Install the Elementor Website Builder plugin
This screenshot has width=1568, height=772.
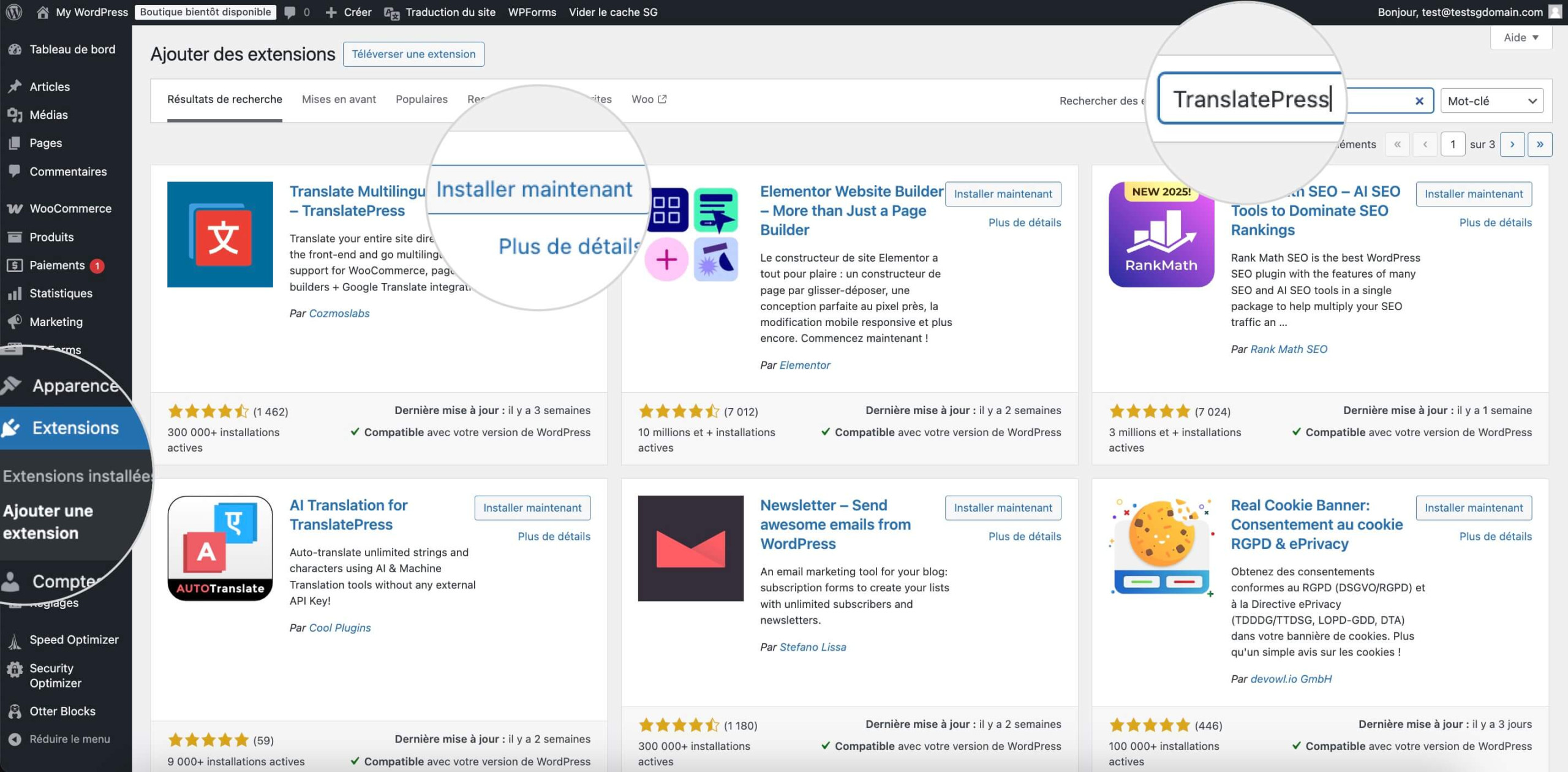click(x=1003, y=194)
